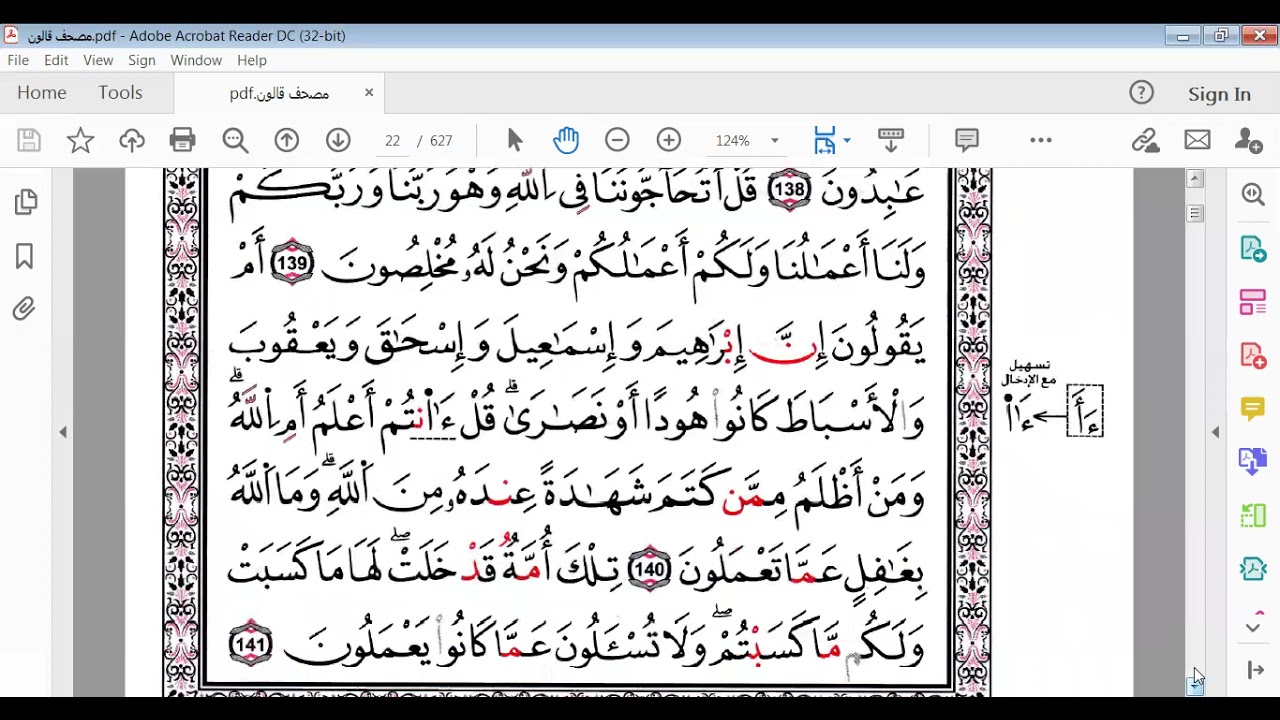Open the green Compress PDF tool
The width and height of the screenshot is (1280, 720).
click(x=1253, y=515)
